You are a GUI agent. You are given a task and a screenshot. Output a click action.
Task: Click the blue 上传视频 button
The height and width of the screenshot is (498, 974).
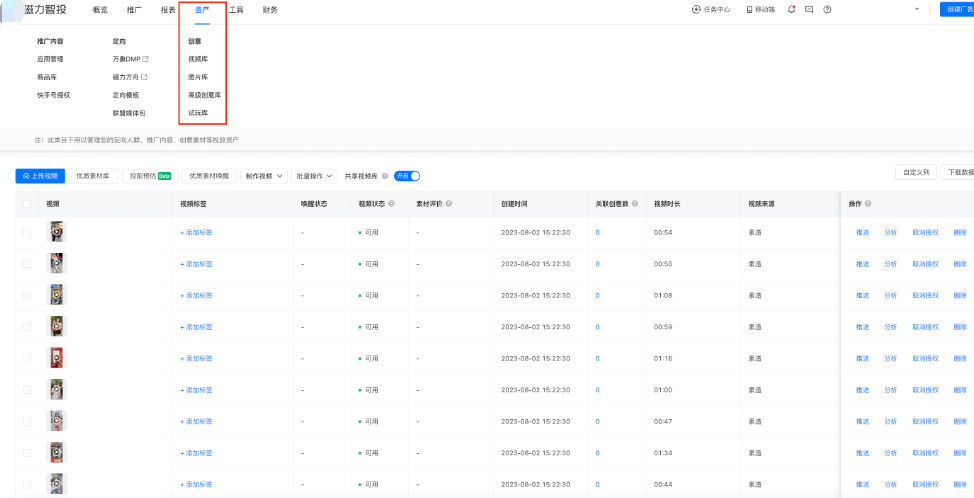[40, 176]
